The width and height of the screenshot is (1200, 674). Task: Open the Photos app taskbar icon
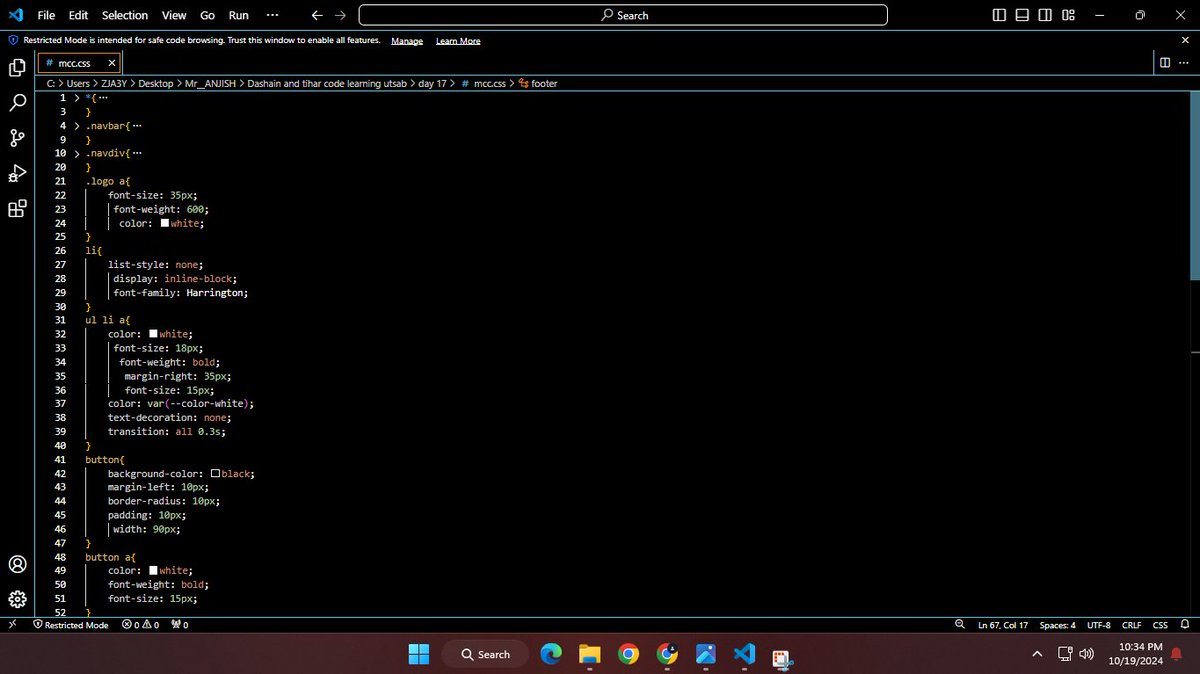click(x=705, y=654)
